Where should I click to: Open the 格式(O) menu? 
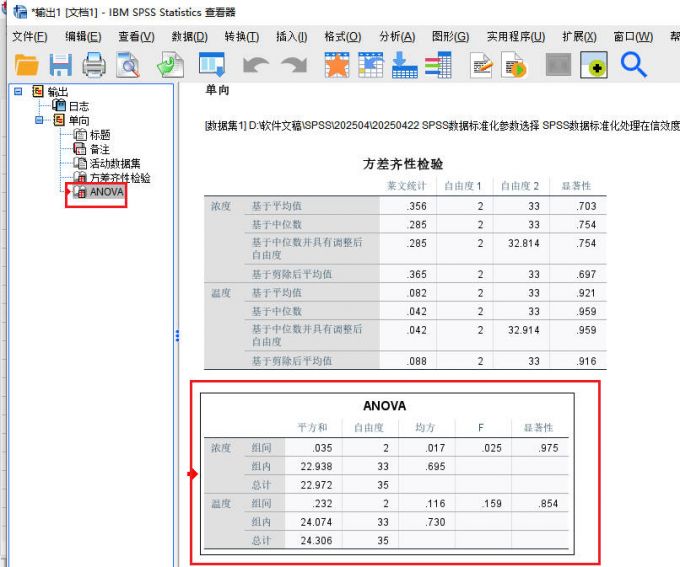[x=343, y=37]
